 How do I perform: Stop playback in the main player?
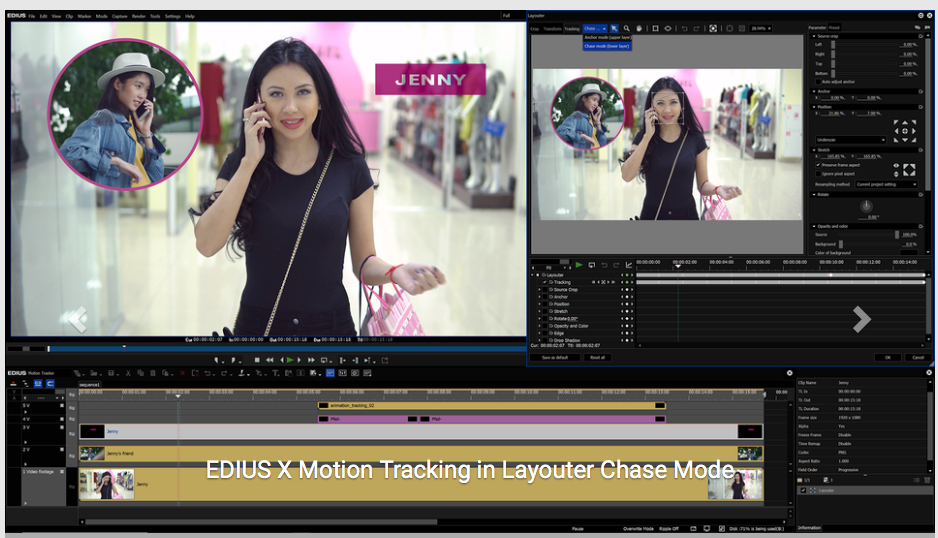click(257, 360)
